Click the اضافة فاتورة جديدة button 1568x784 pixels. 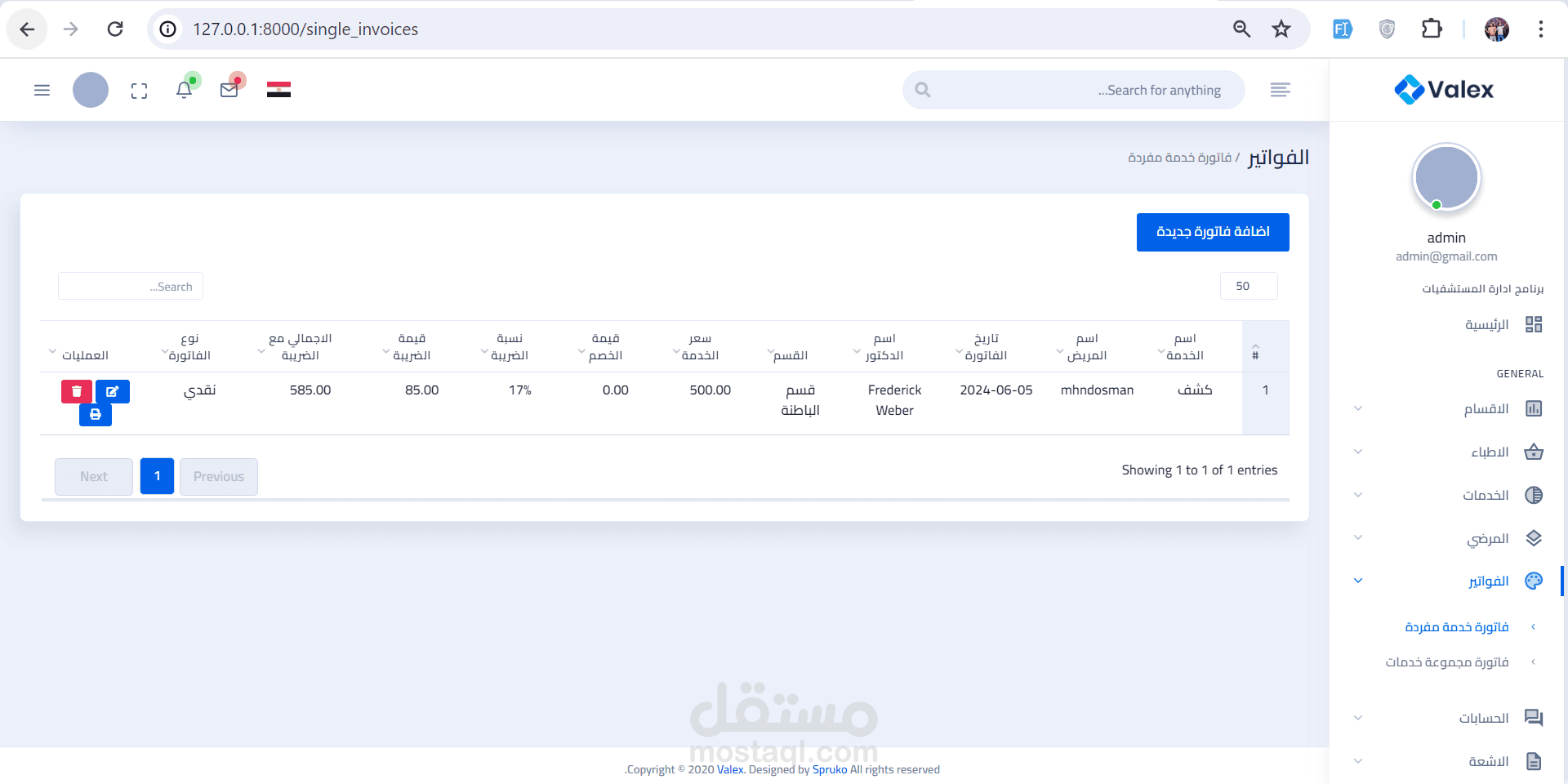coord(1213,232)
